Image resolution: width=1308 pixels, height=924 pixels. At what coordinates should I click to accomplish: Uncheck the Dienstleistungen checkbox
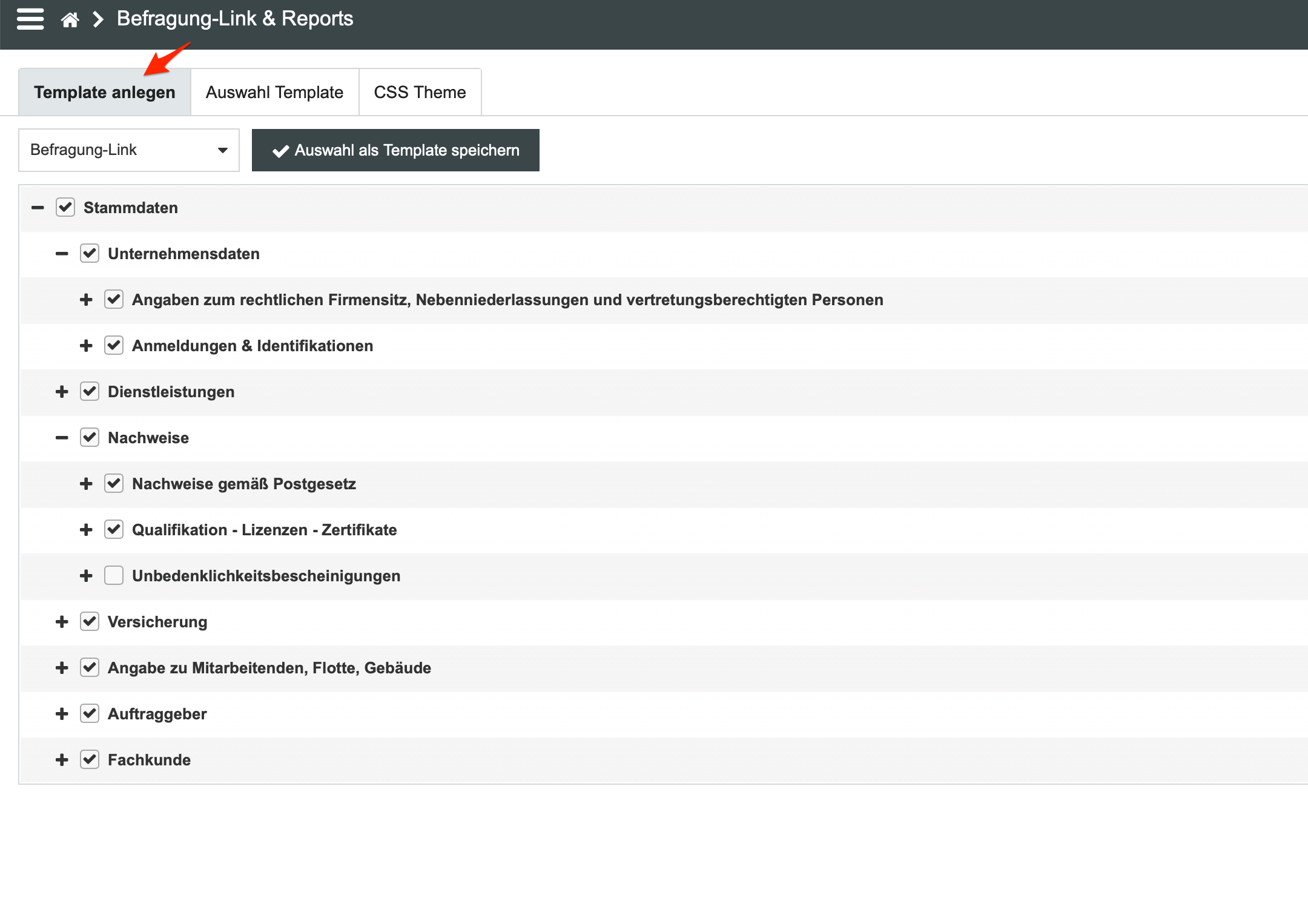point(90,391)
